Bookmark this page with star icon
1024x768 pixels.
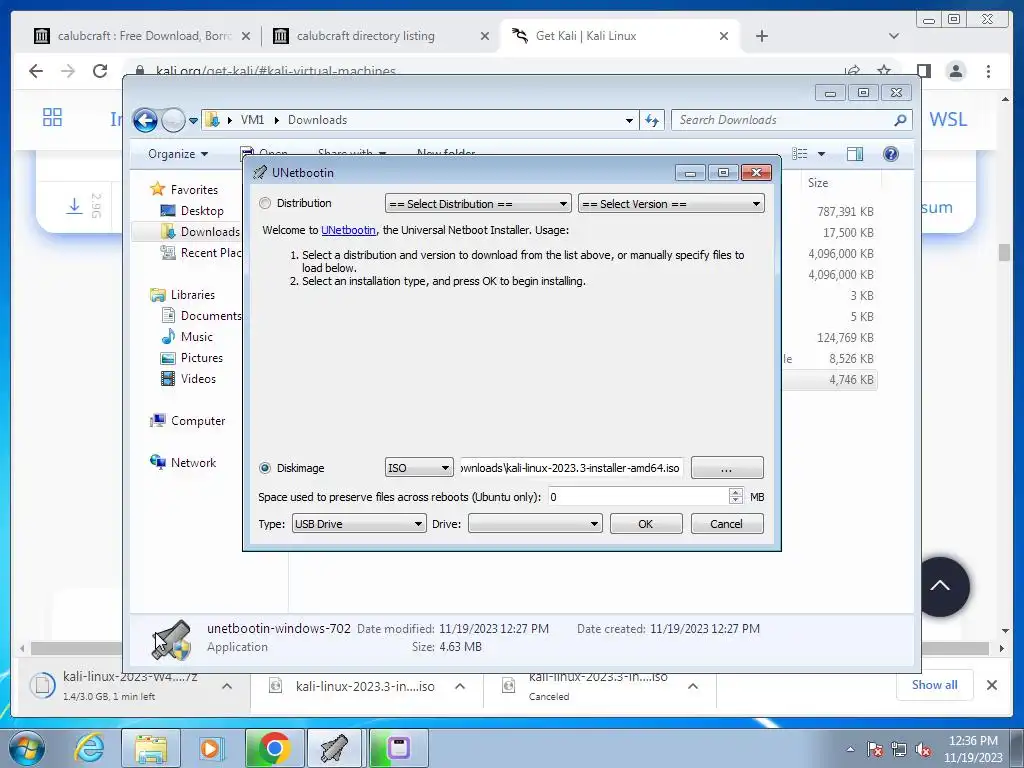[884, 70]
